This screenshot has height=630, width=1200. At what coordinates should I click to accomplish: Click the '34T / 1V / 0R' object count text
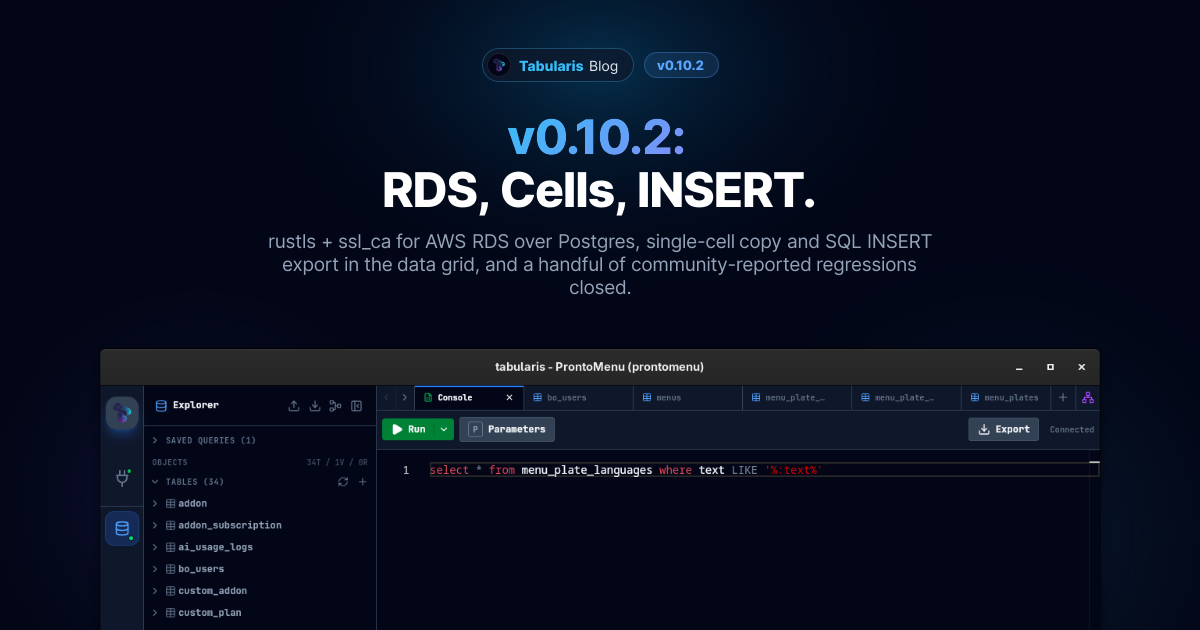click(337, 462)
